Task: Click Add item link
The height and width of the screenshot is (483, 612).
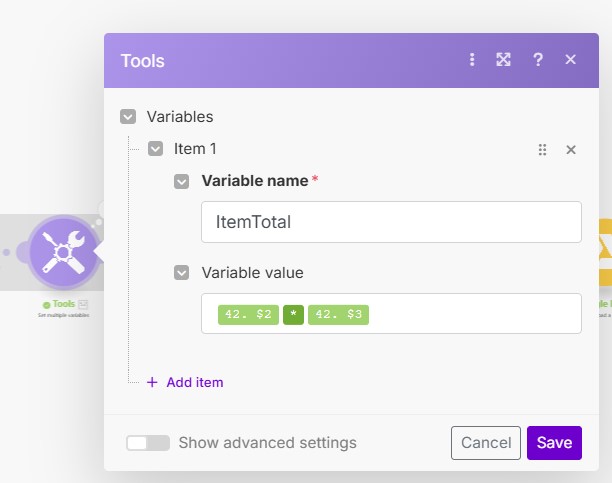Action: (x=195, y=382)
